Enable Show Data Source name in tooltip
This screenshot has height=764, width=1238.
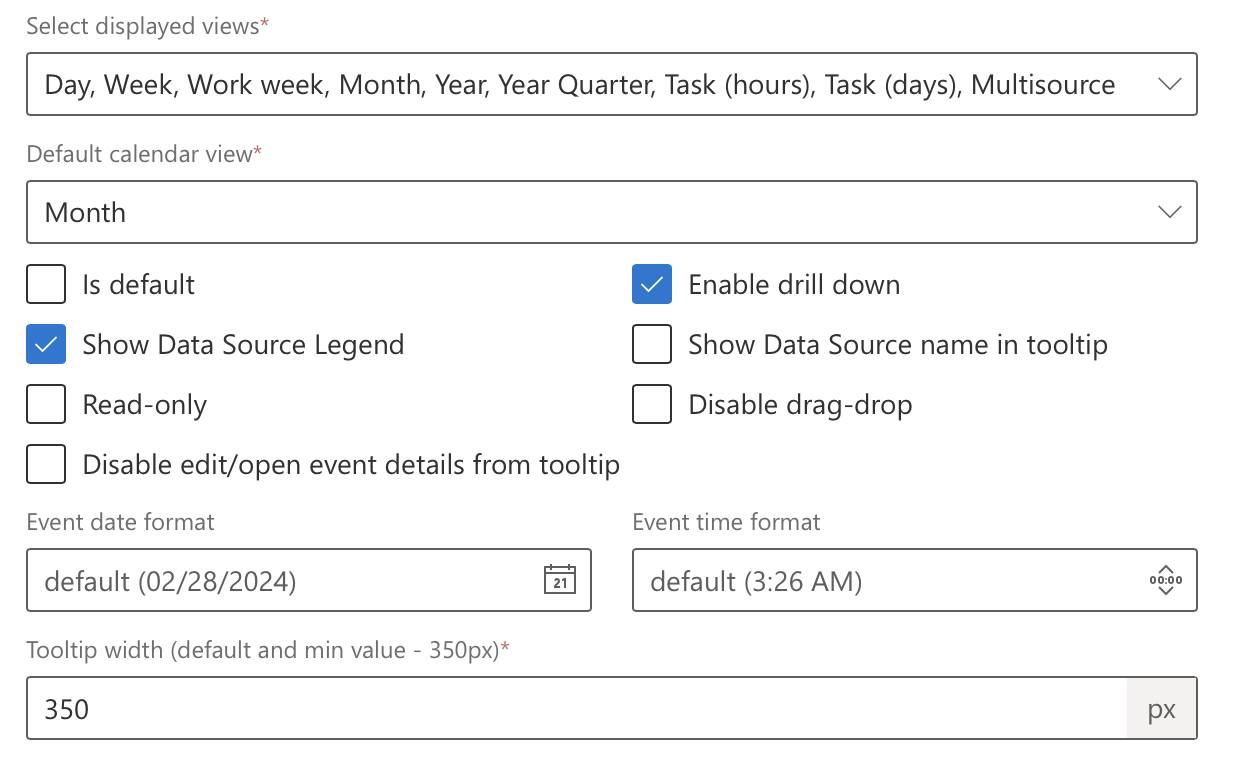(651, 344)
